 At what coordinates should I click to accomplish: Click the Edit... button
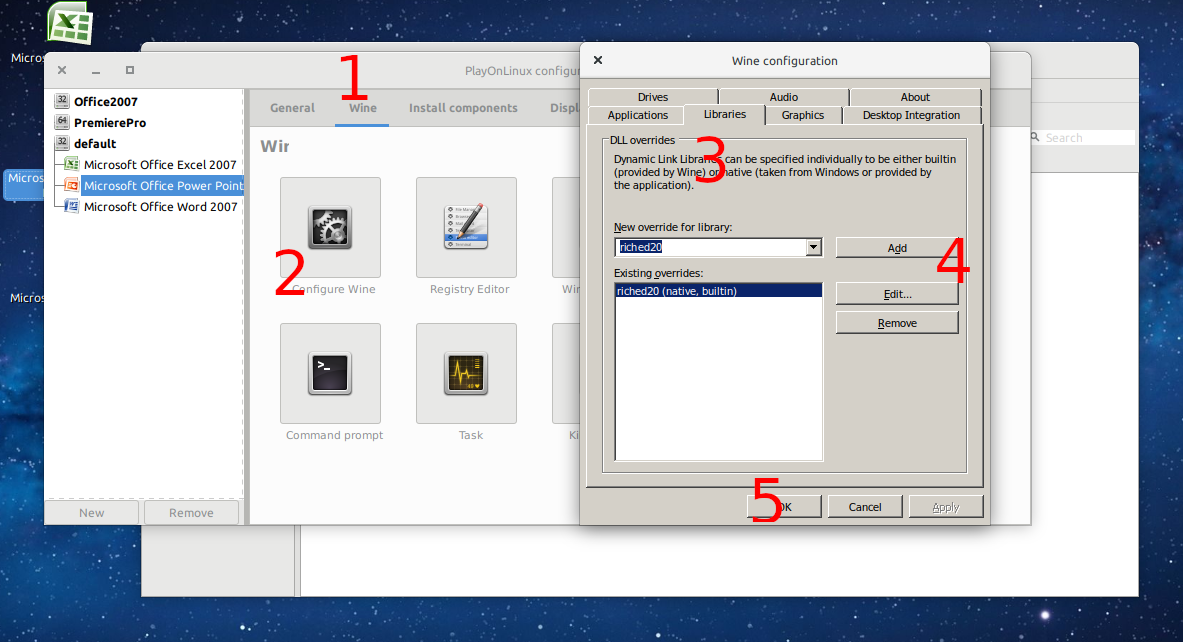897,294
